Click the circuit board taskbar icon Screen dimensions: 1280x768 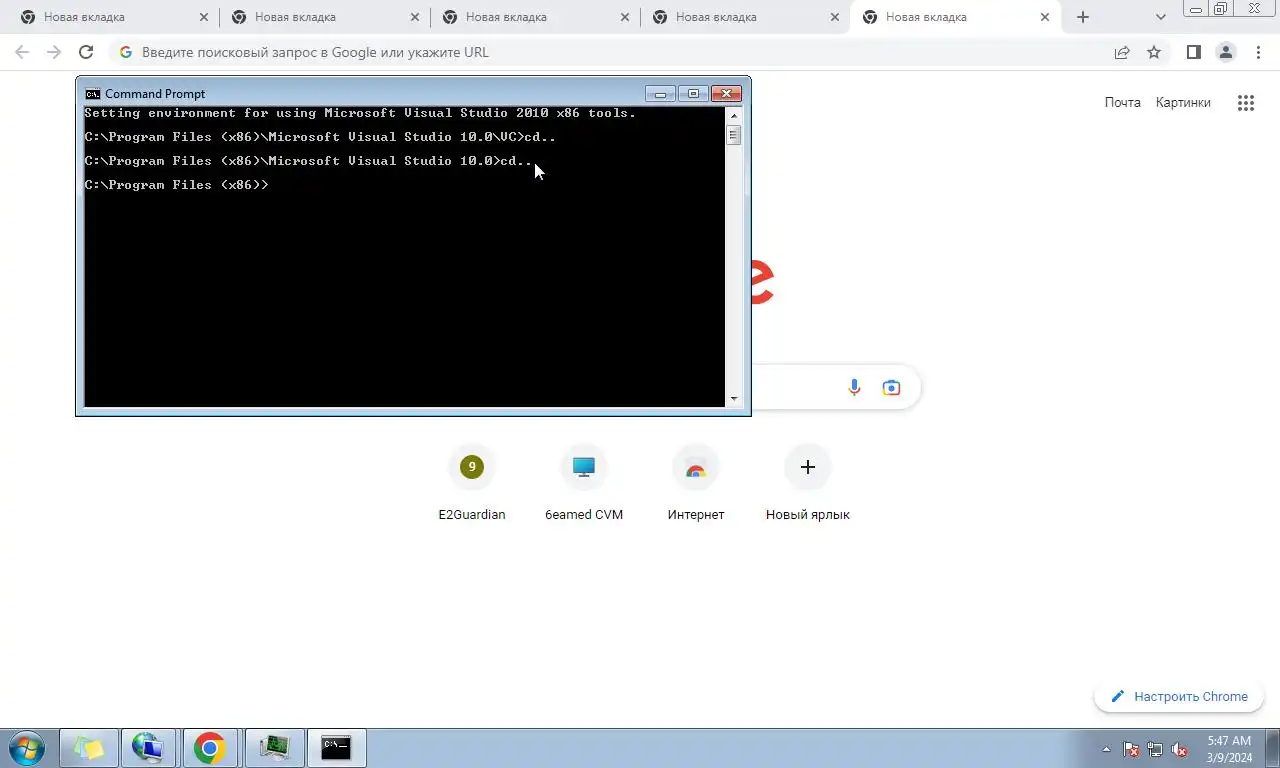tap(273, 747)
